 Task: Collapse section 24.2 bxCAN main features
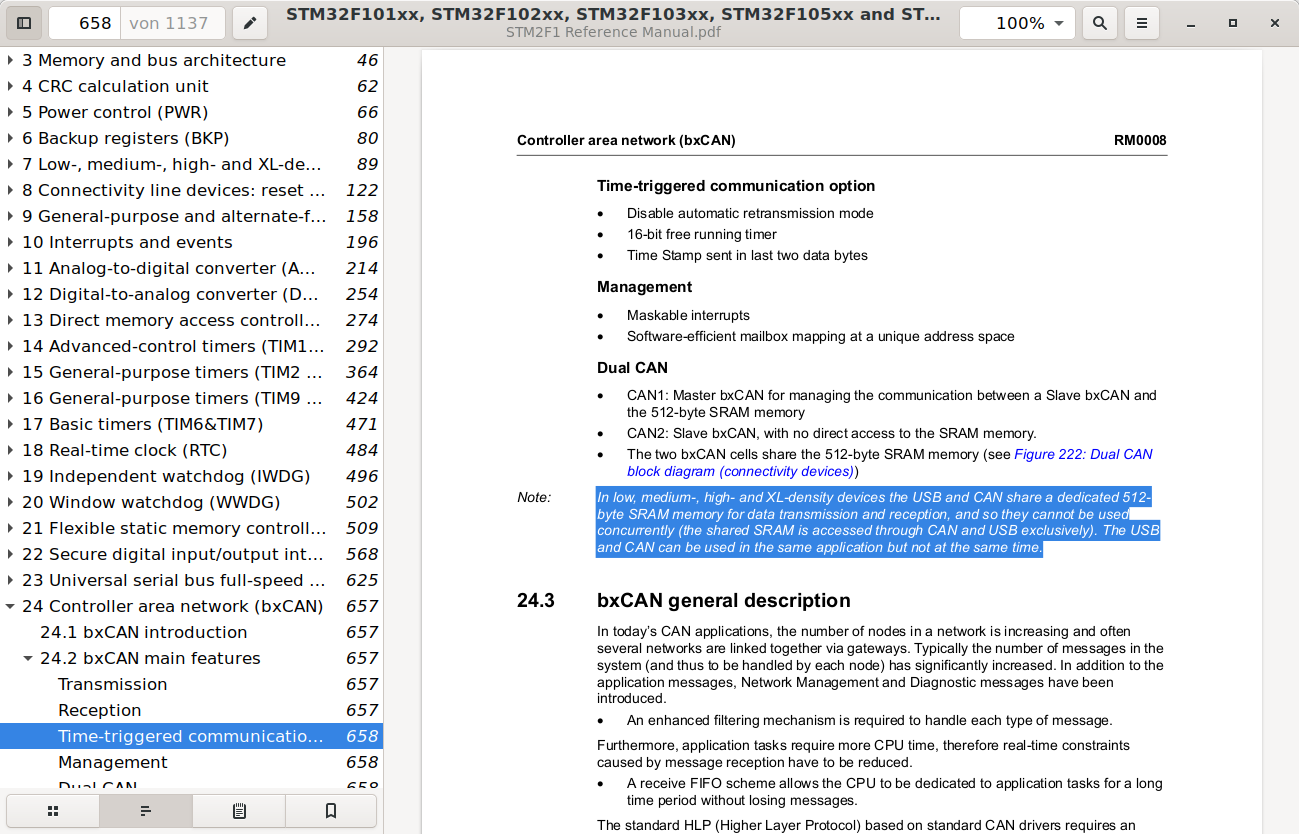[28, 658]
